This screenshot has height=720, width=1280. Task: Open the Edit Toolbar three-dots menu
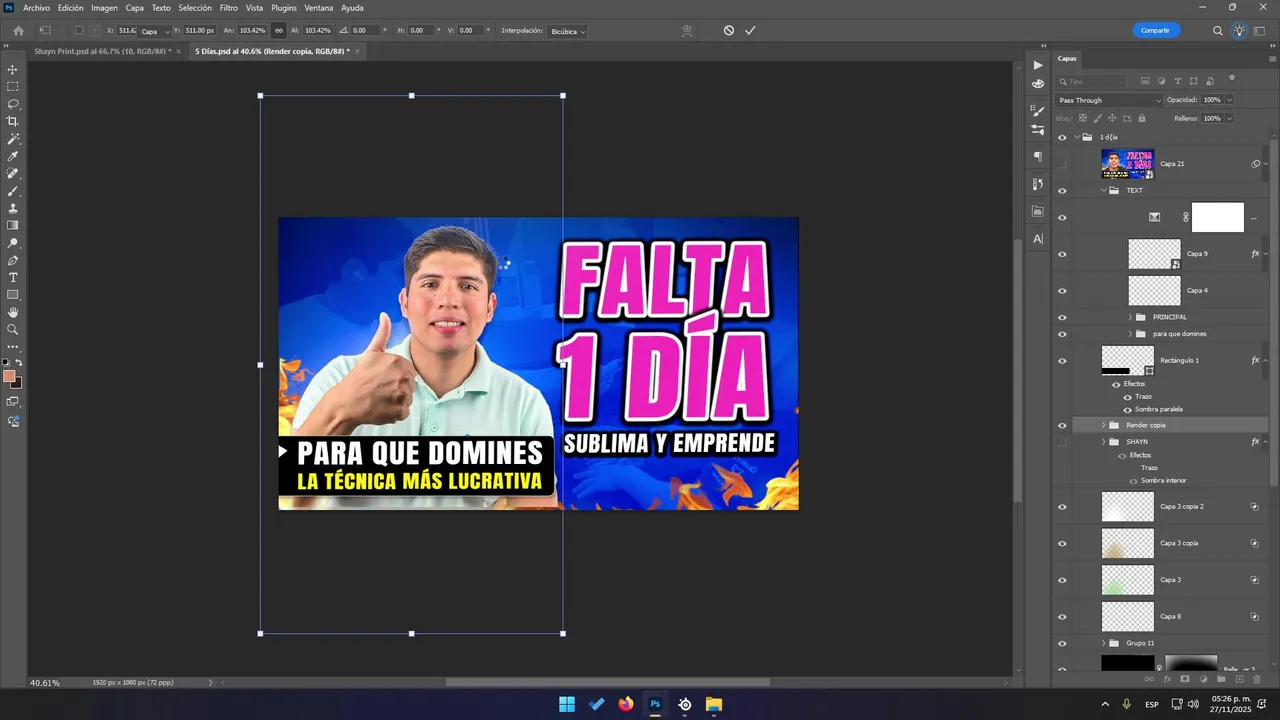click(x=13, y=346)
